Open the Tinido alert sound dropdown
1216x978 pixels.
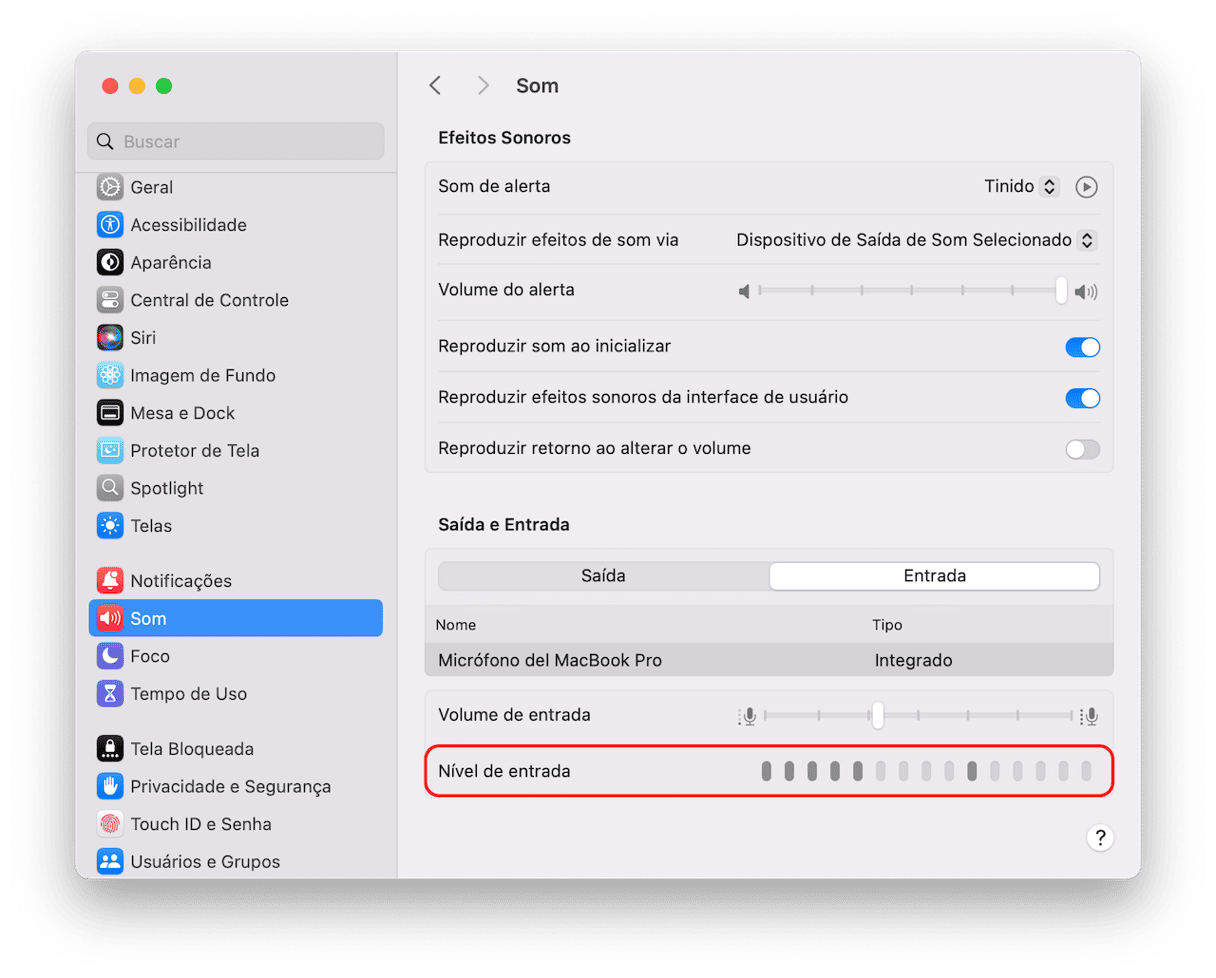point(1022,187)
